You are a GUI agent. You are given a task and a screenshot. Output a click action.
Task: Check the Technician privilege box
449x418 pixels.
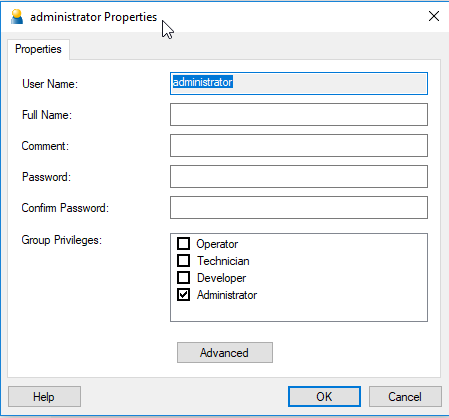[183, 261]
